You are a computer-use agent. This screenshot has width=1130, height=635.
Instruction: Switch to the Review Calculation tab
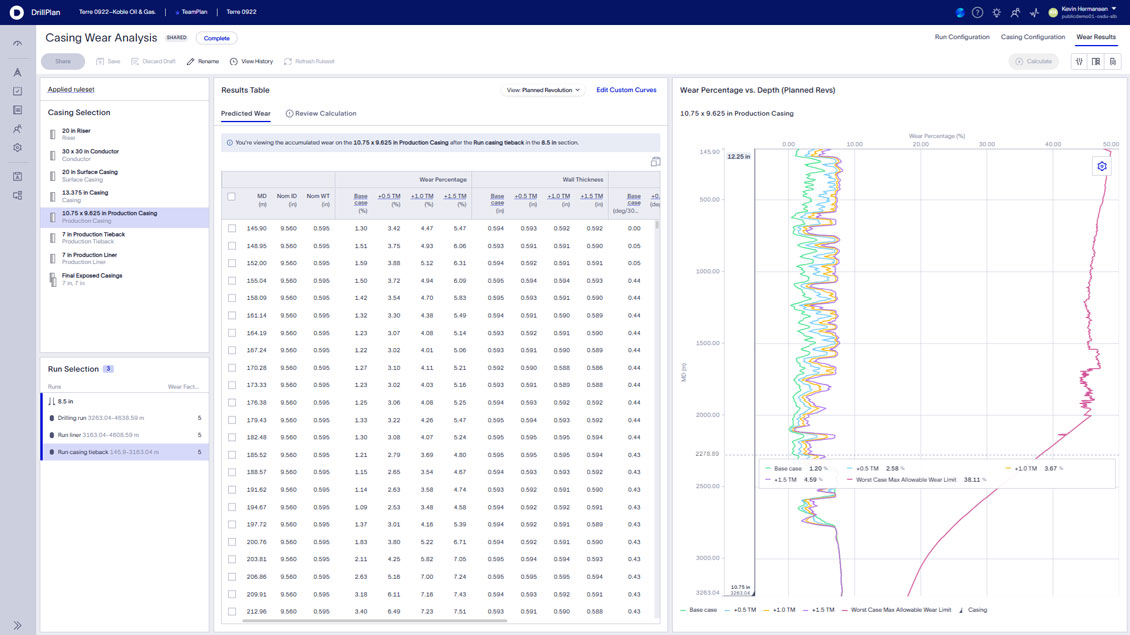click(321, 113)
